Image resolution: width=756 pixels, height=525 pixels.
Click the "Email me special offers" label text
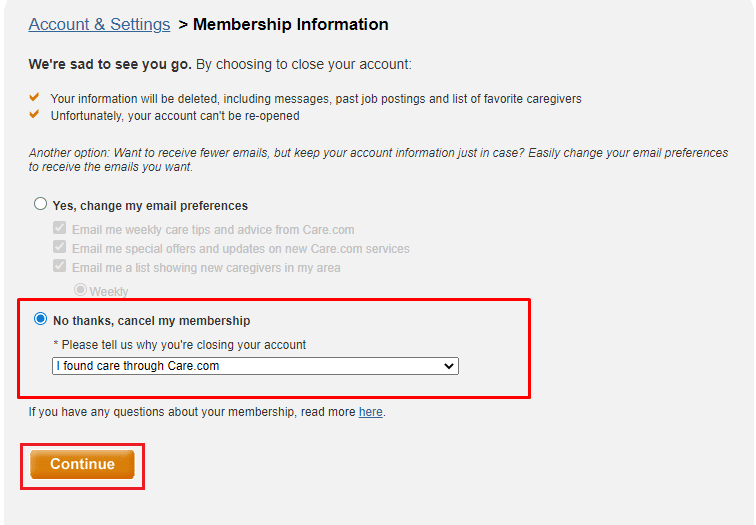(x=241, y=249)
